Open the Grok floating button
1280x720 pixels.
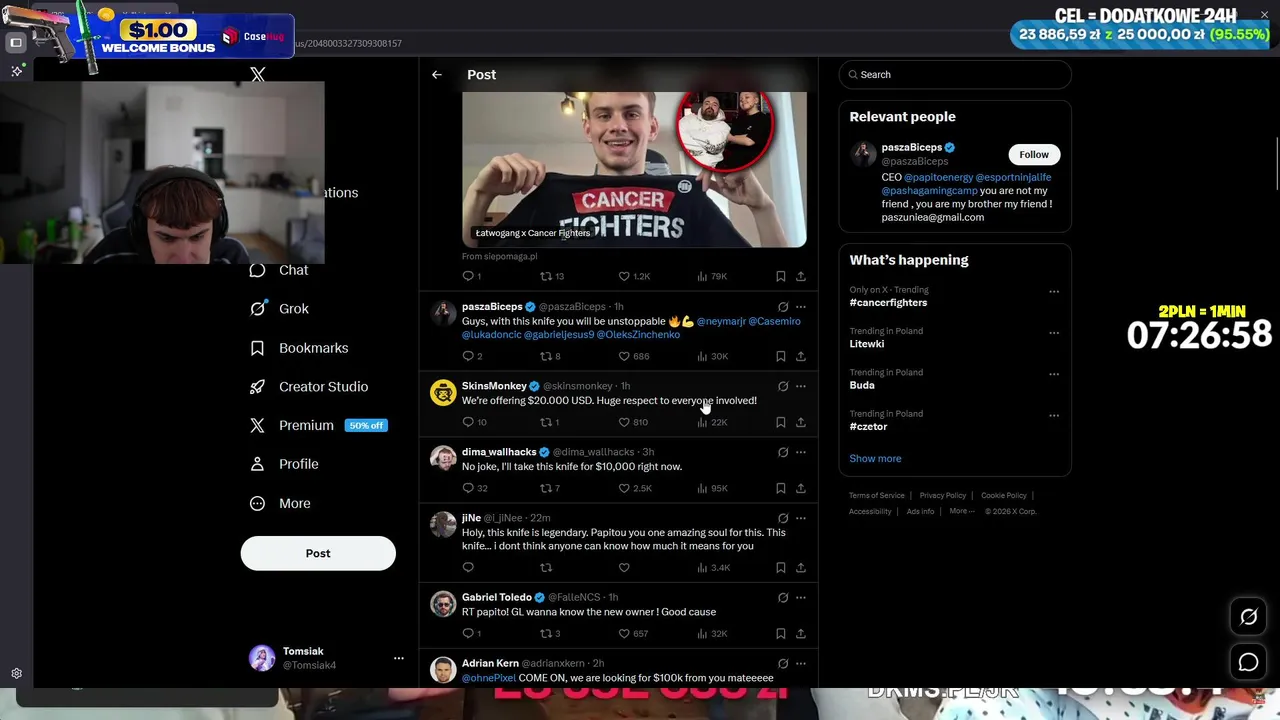click(x=1249, y=617)
